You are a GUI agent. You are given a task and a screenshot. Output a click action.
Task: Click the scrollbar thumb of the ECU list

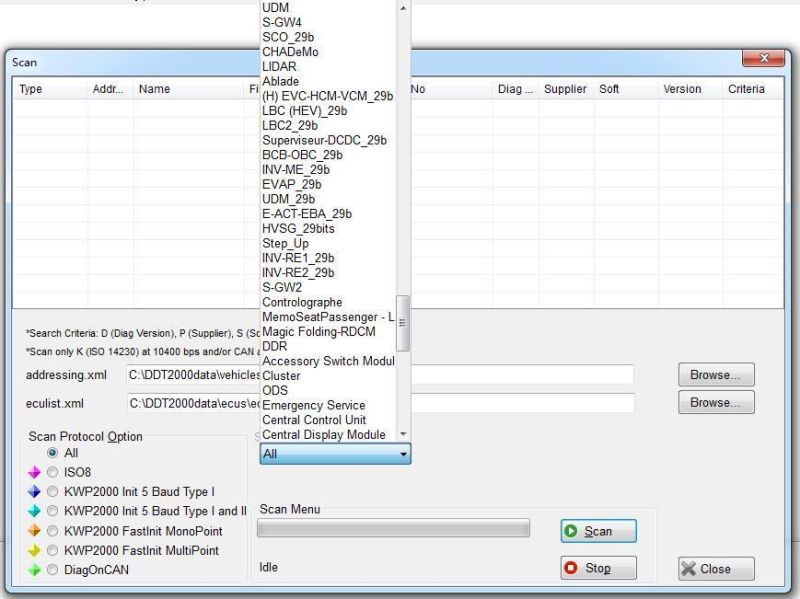(x=403, y=323)
